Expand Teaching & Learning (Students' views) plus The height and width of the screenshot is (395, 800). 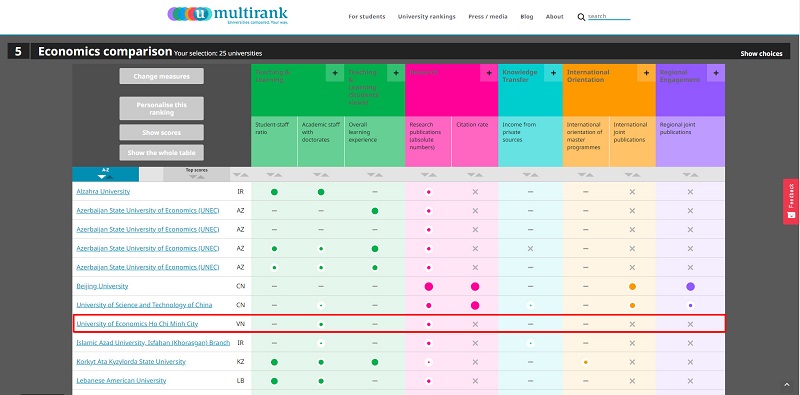pos(395,73)
